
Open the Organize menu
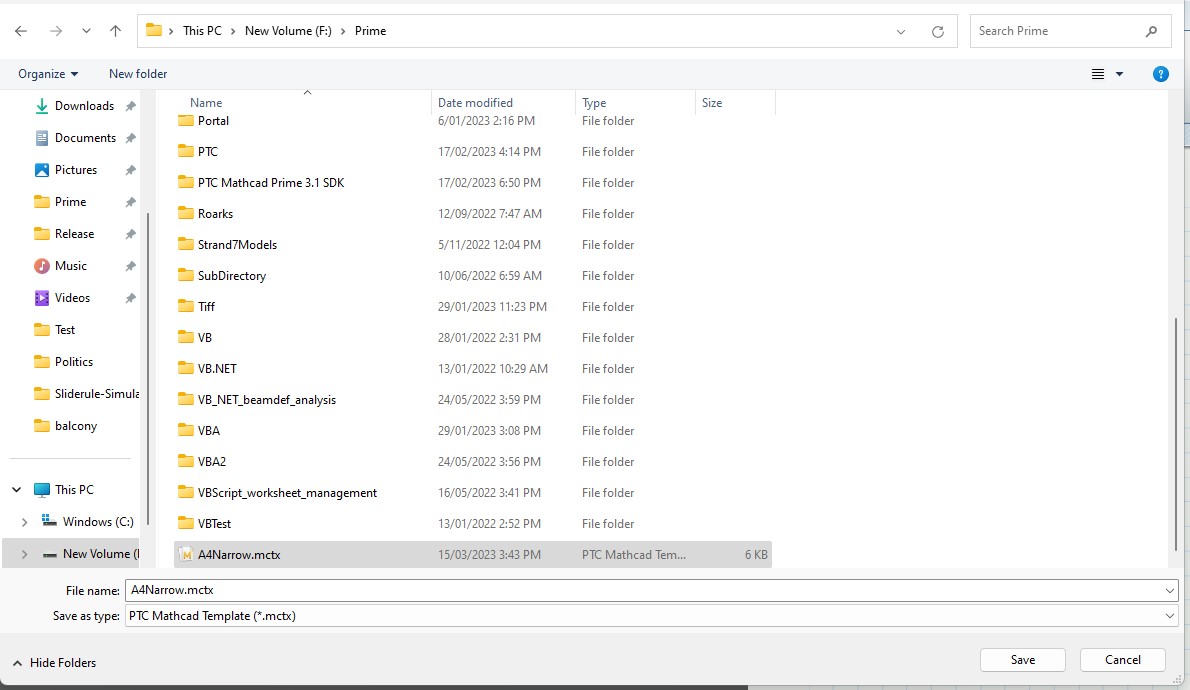[x=46, y=73]
